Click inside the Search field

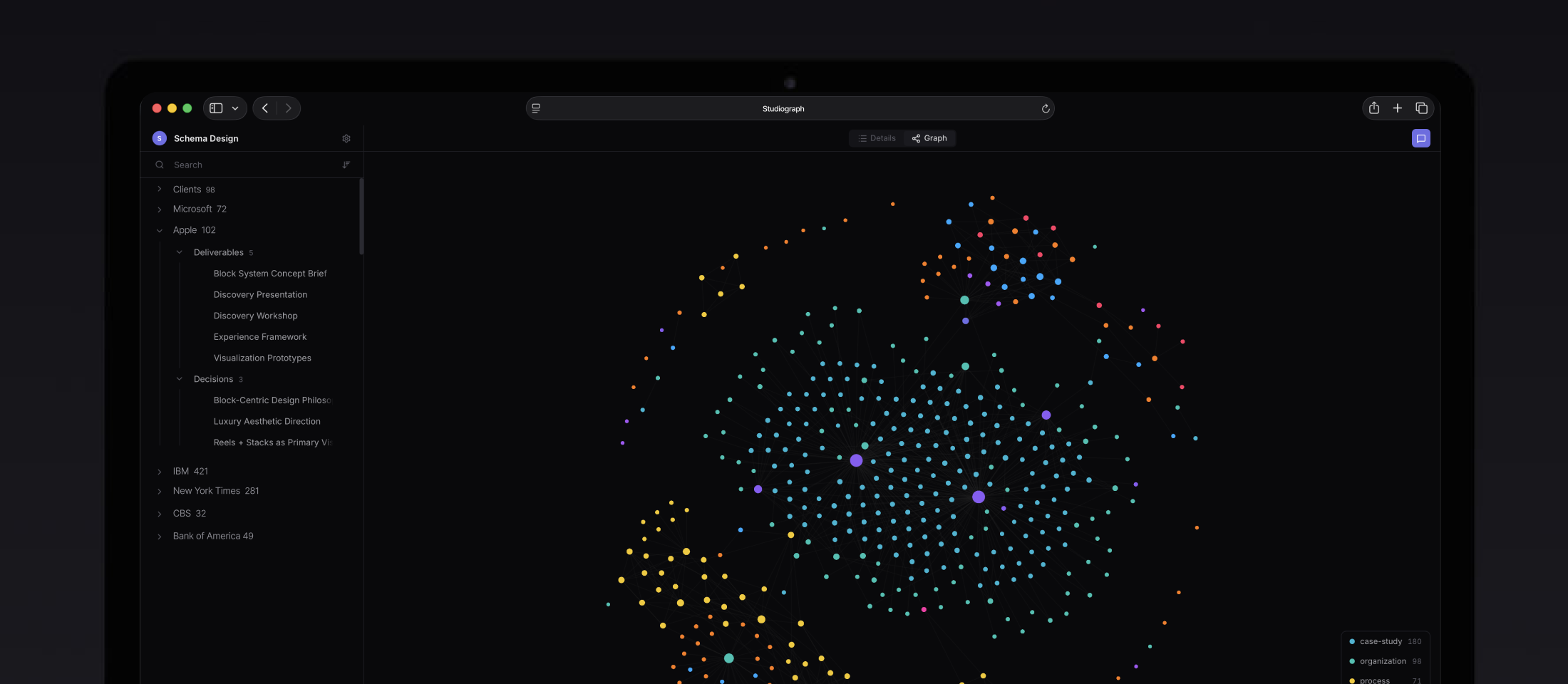pos(228,165)
